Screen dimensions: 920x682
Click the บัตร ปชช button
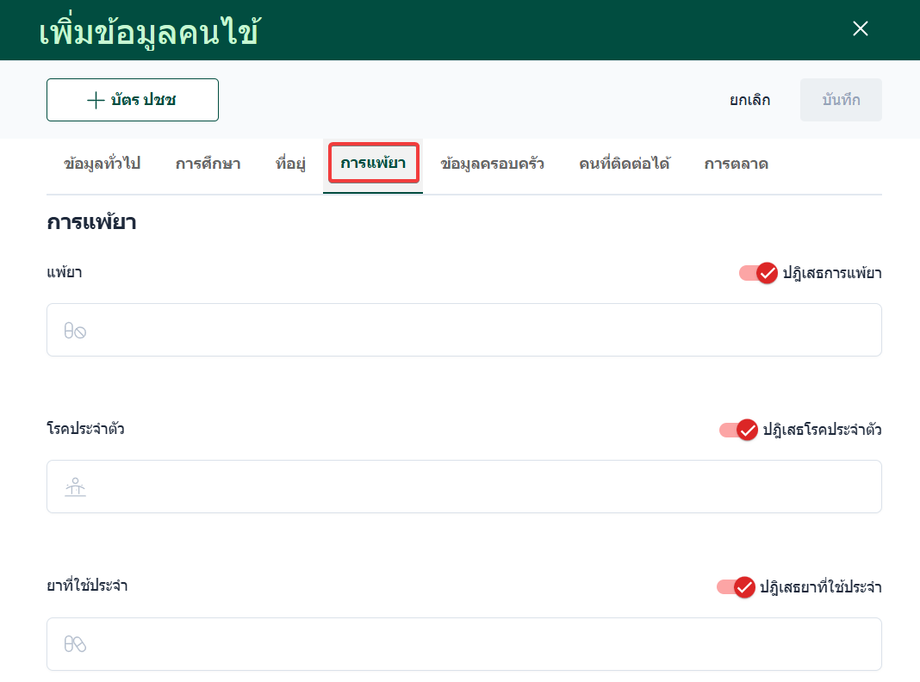click(x=133, y=100)
